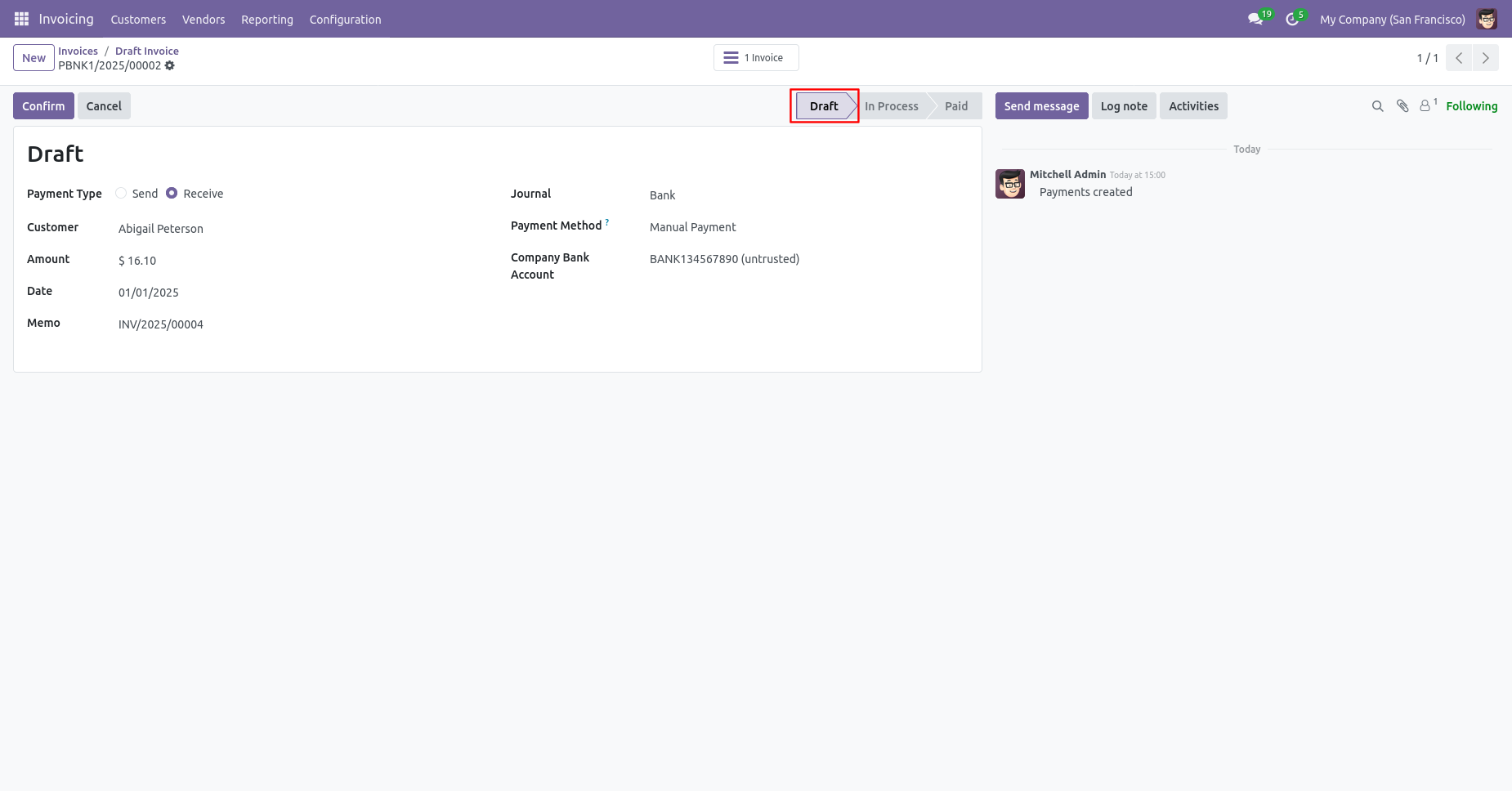
Task: Go to Invoices breadcrumb link
Action: pos(78,51)
